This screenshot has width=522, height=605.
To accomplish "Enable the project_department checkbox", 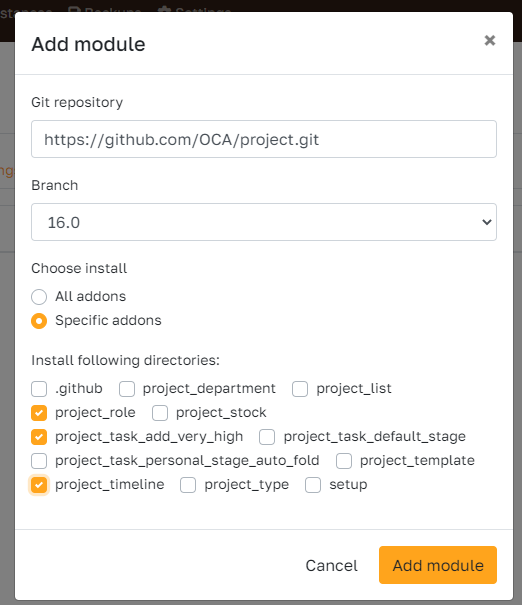I will point(127,389).
